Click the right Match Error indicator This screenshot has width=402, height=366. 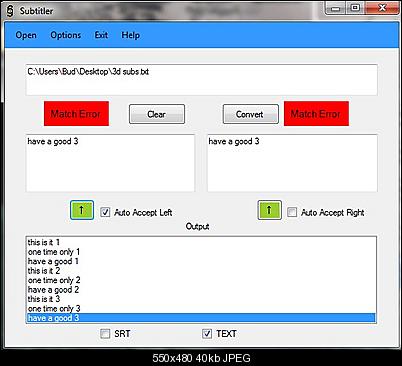pos(316,114)
